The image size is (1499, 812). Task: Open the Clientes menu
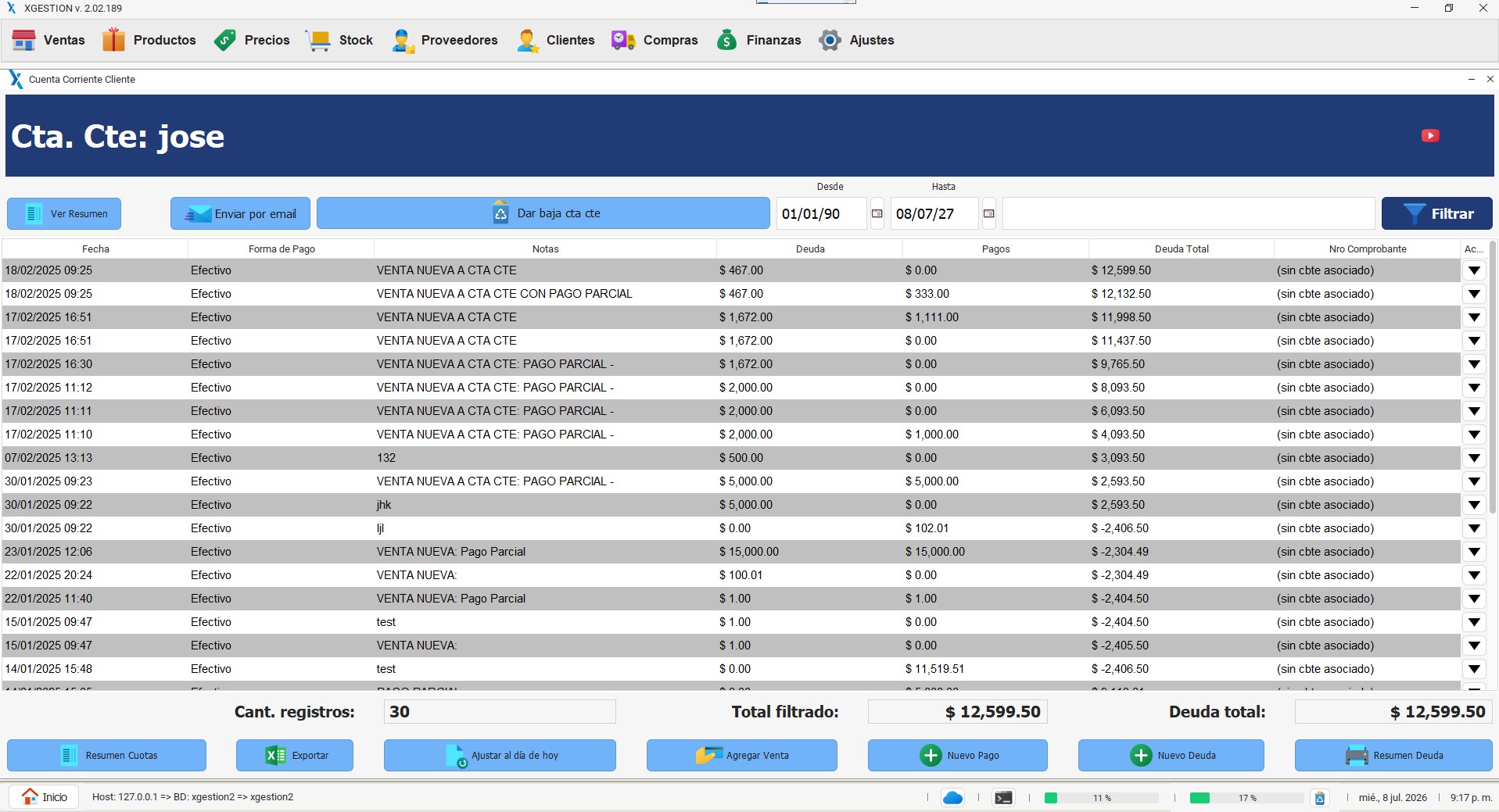click(x=555, y=40)
